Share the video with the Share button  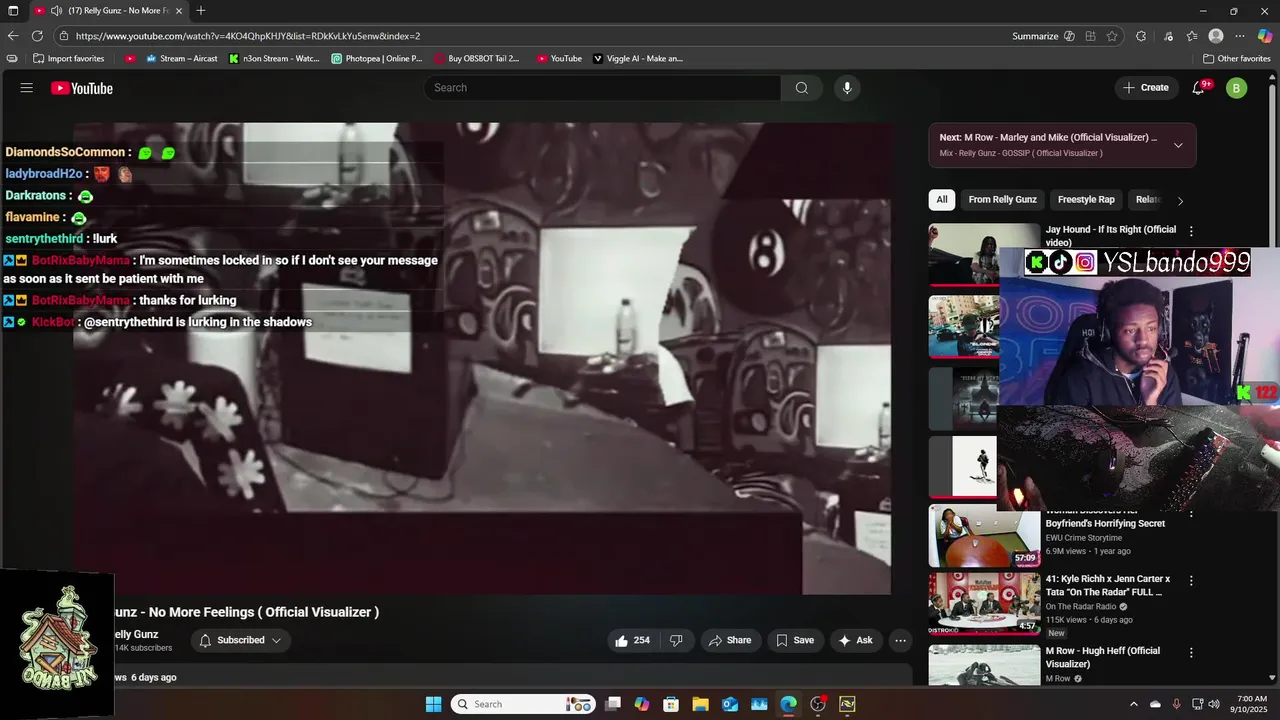(x=729, y=640)
